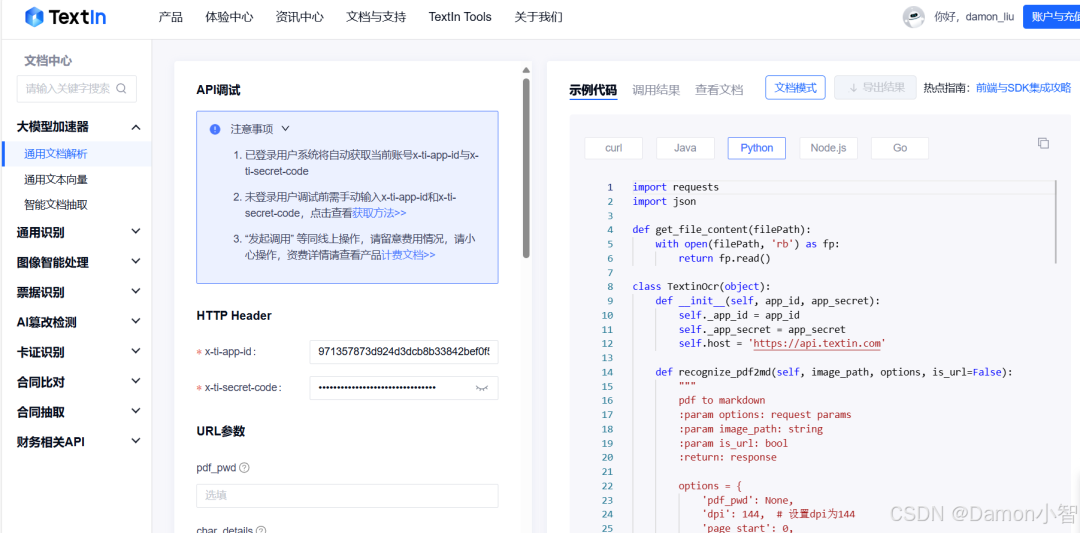Viewport: 1080px width, 533px height.
Task: Select the Go code tab
Action: tap(900, 148)
